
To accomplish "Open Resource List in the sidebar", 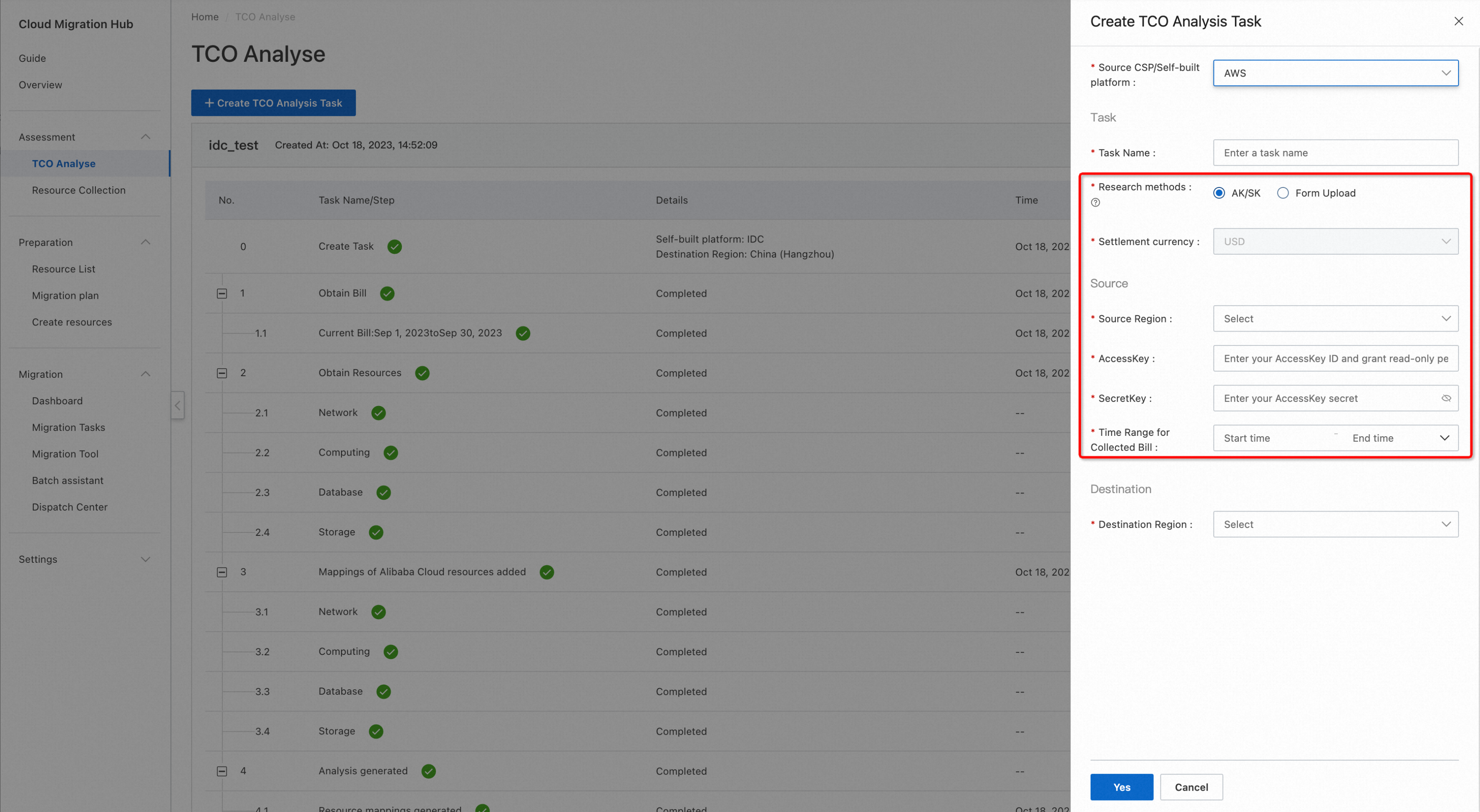I will 64,269.
